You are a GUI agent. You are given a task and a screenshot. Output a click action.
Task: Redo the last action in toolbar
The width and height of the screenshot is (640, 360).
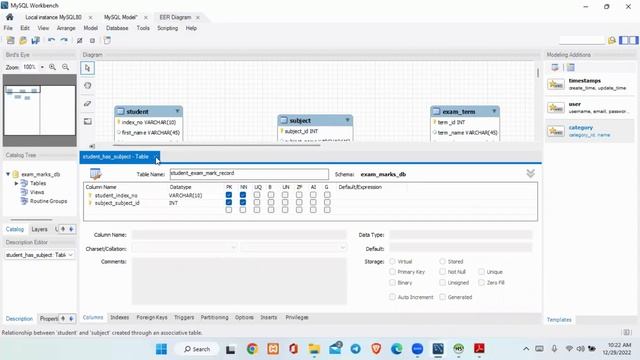pos(64,40)
